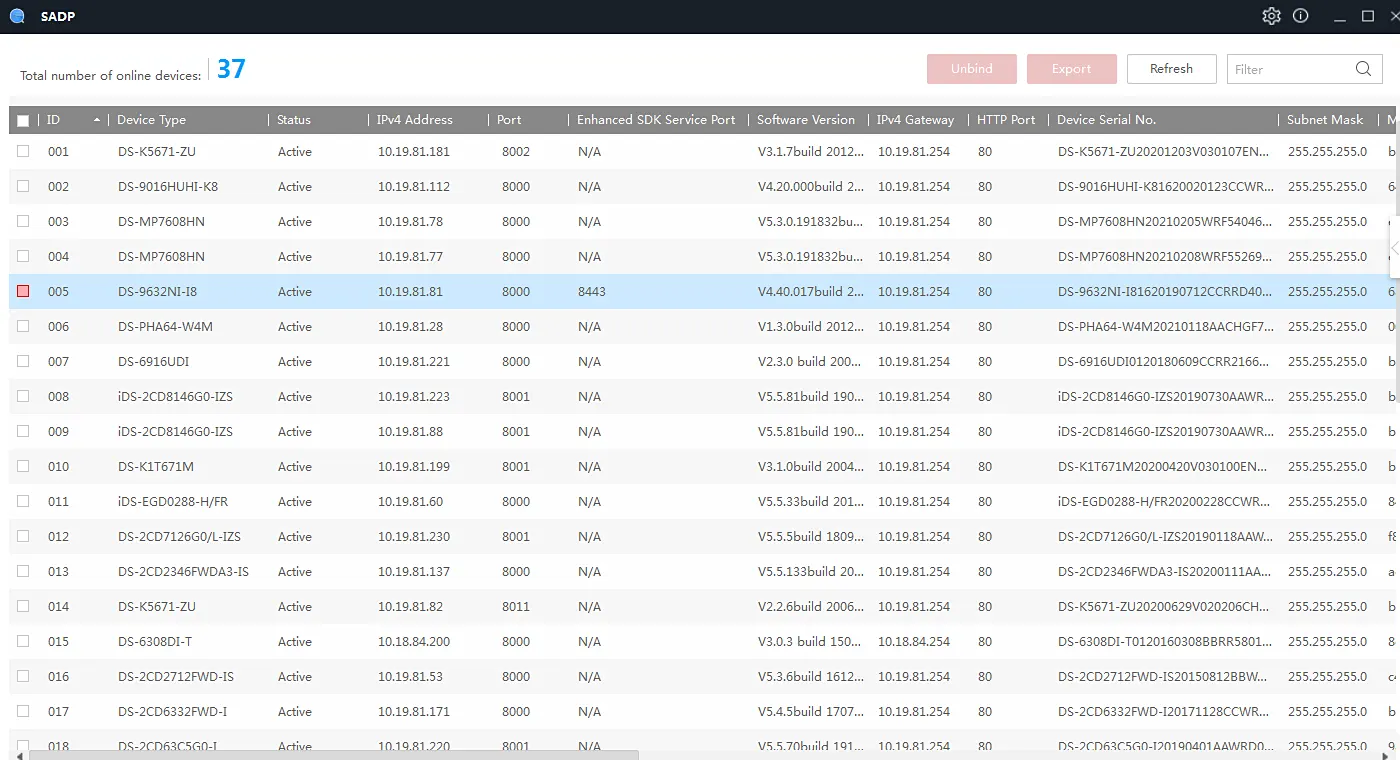The height and width of the screenshot is (760, 1400).
Task: Click the online device count 37
Action: point(231,69)
